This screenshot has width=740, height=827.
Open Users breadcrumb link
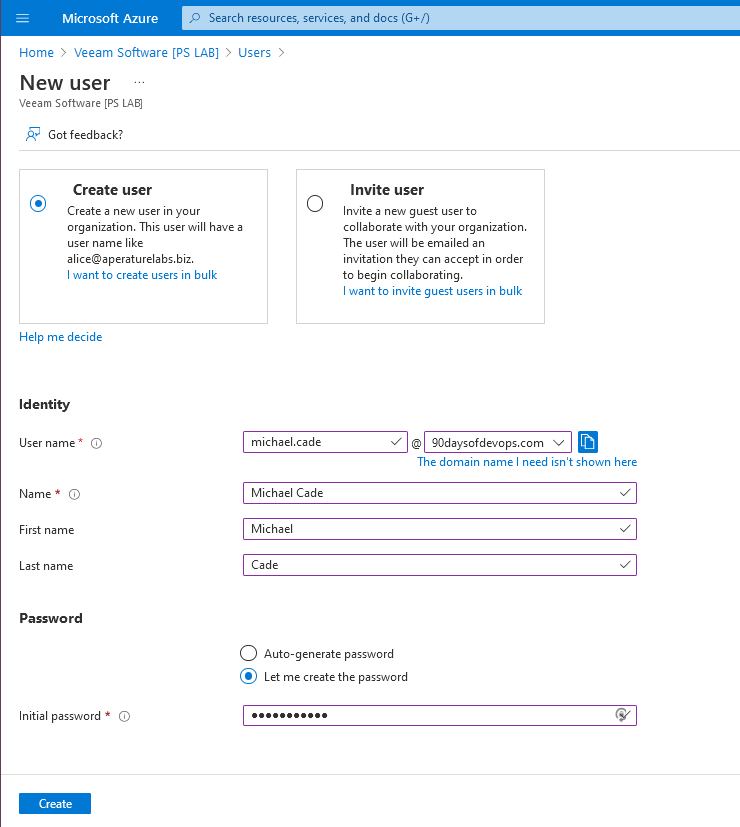click(x=254, y=52)
